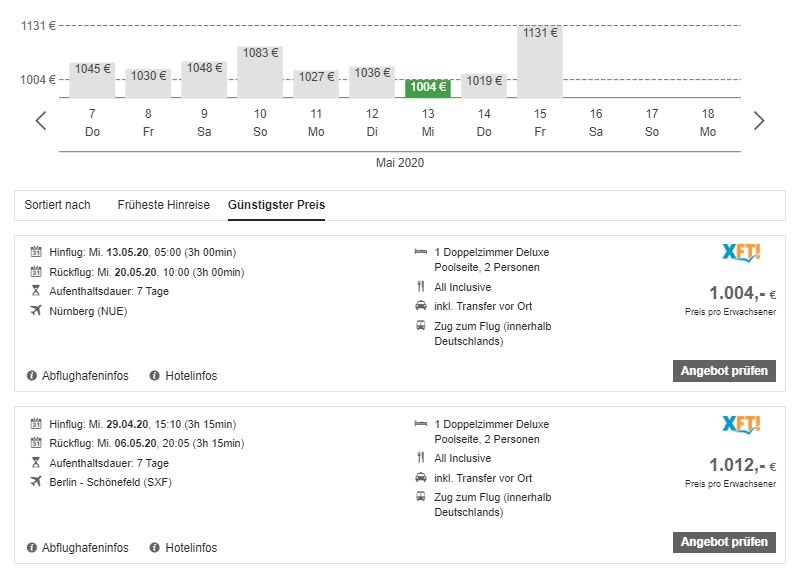Sort by Früheste Hinreise
Image resolution: width=798 pixels, height=572 pixels.
click(163, 205)
